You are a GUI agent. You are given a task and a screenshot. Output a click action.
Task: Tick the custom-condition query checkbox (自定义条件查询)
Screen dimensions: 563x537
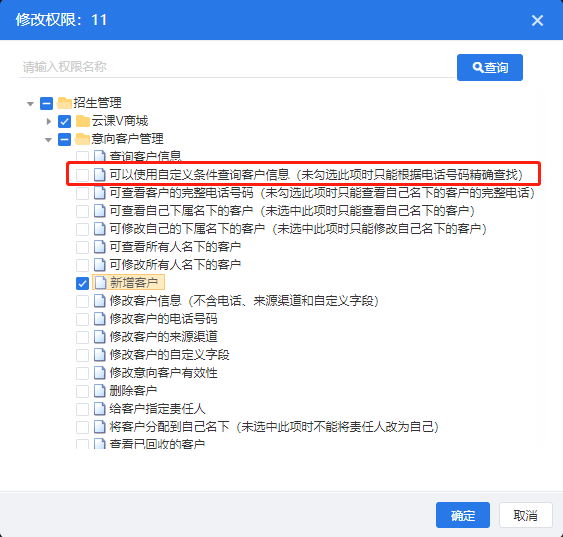pyautogui.click(x=82, y=175)
